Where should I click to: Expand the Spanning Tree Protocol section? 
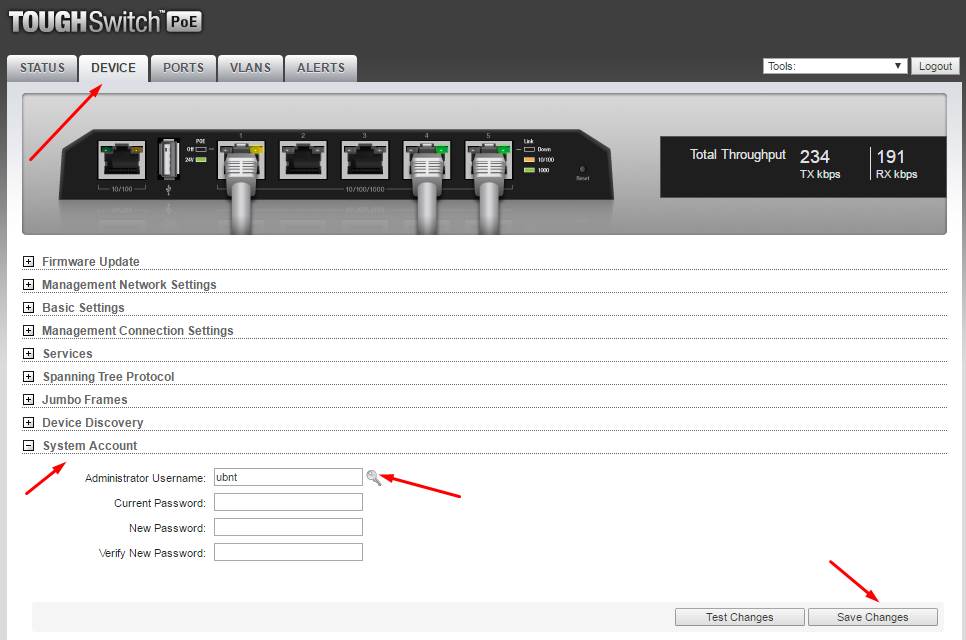click(x=29, y=377)
